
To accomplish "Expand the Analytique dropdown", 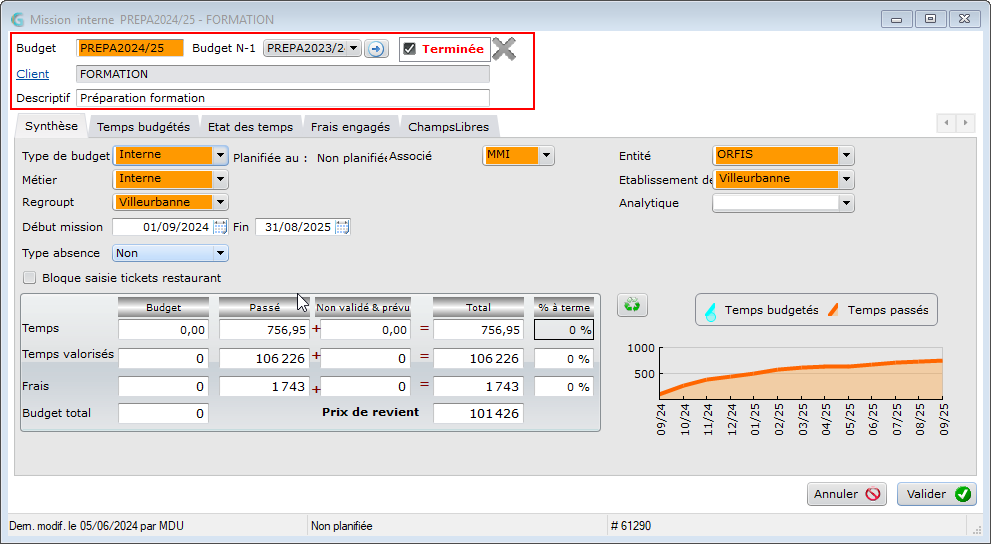I will [x=846, y=203].
